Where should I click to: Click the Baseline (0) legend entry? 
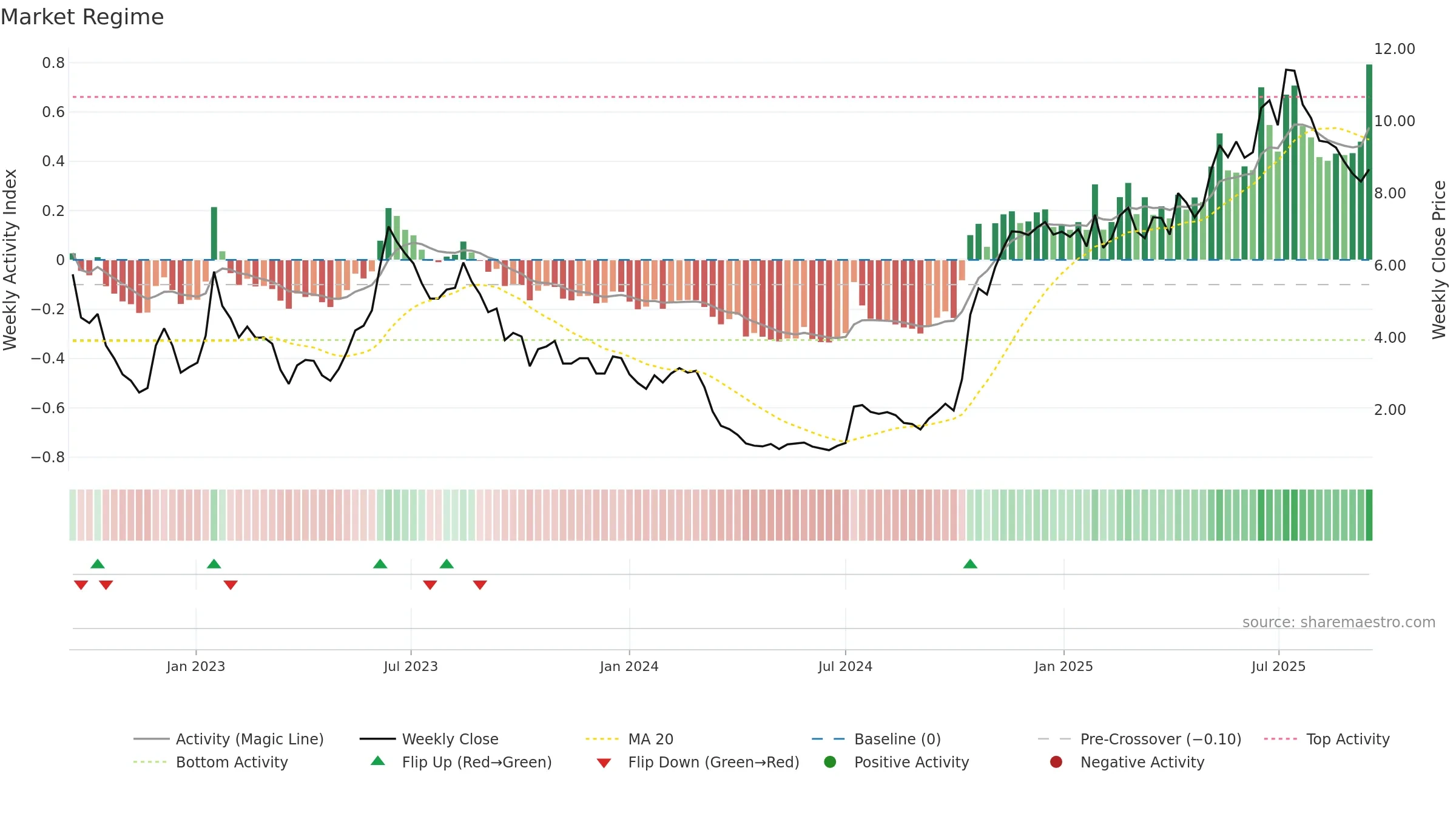pyautogui.click(x=876, y=739)
